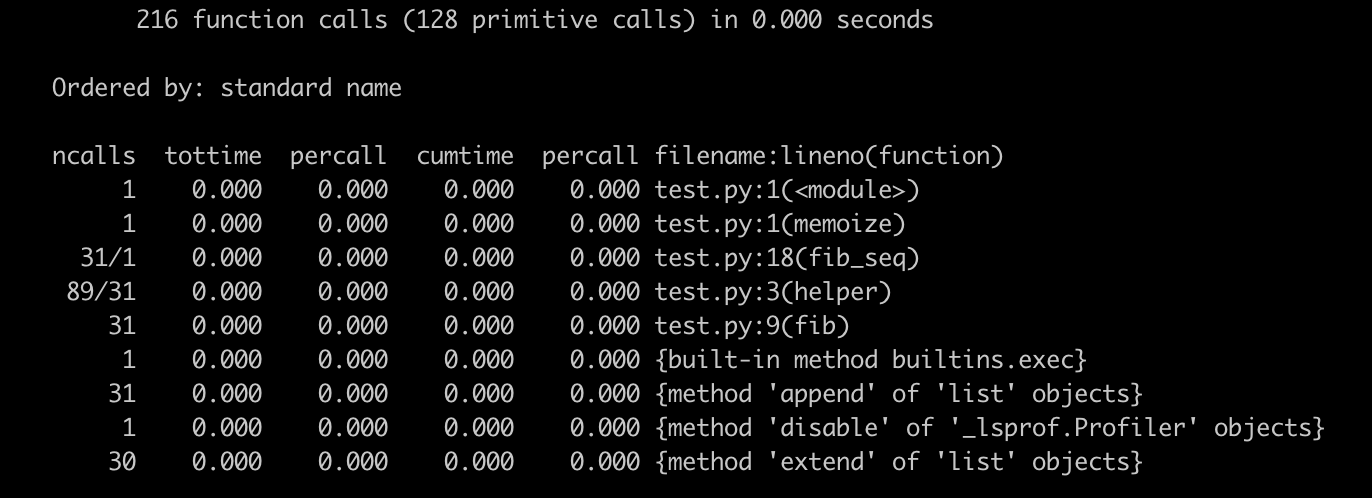Click the ncalls value 30
This screenshot has width=1372, height=498.
pyautogui.click(x=122, y=462)
